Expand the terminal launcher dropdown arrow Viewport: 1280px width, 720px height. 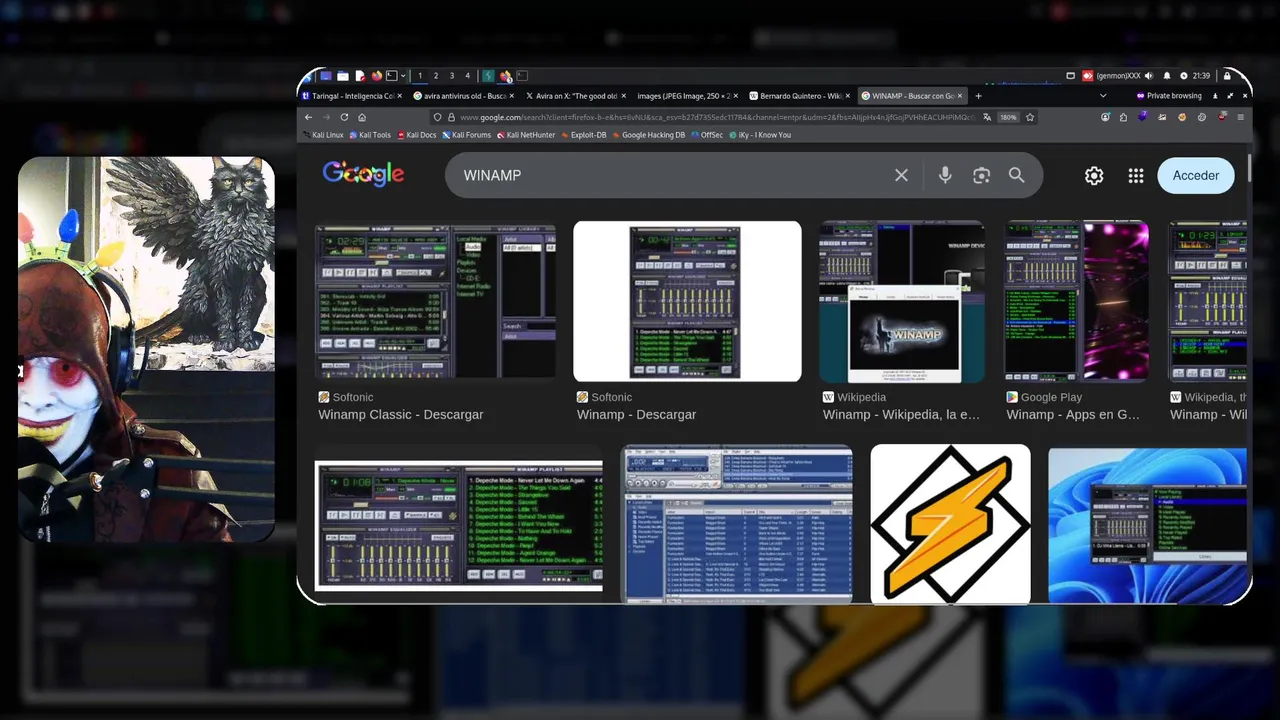[403, 76]
